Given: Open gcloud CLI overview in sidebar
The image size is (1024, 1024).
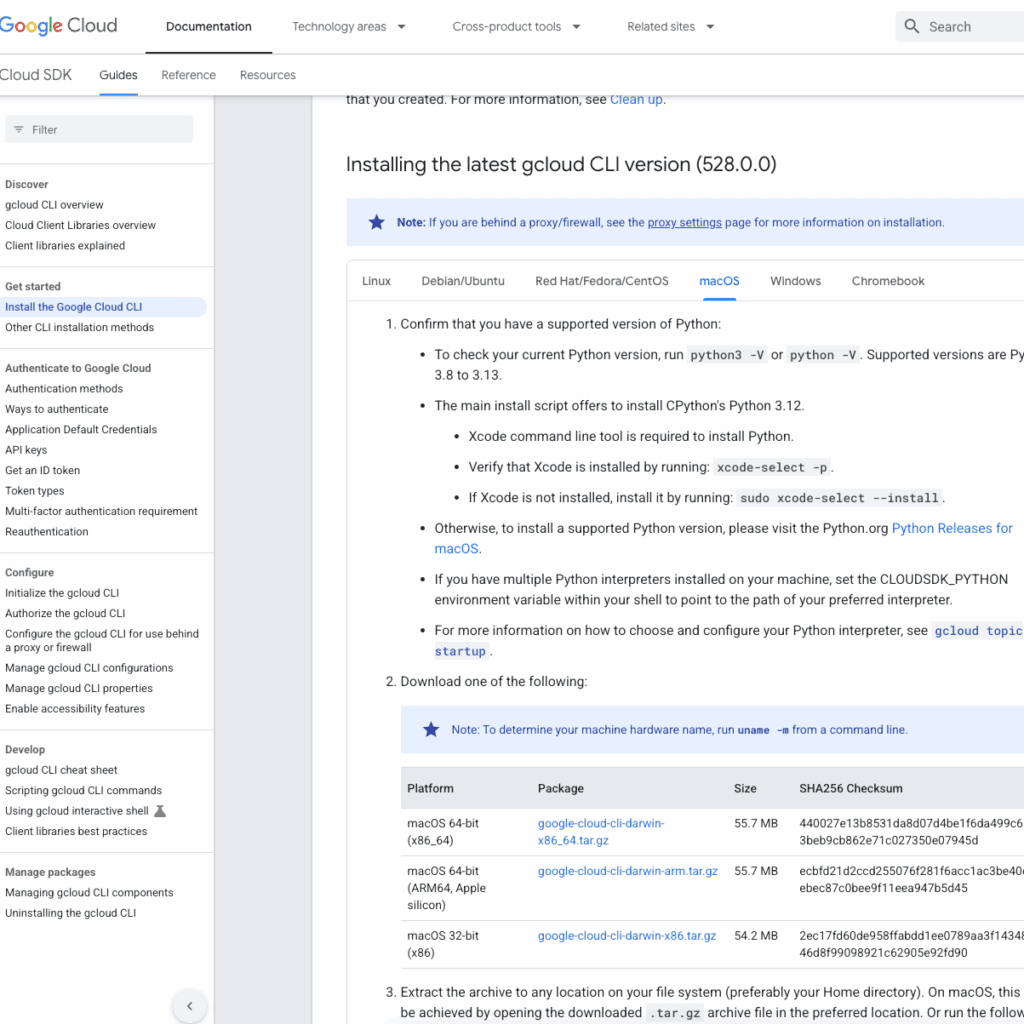Looking at the screenshot, I should pos(54,205).
